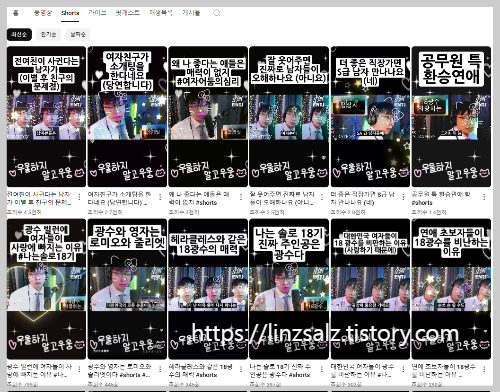Image resolution: width=500 pixels, height=392 pixels.
Task: Play the 공무원 특 환승연애 thumbnail
Action: coord(451,117)
